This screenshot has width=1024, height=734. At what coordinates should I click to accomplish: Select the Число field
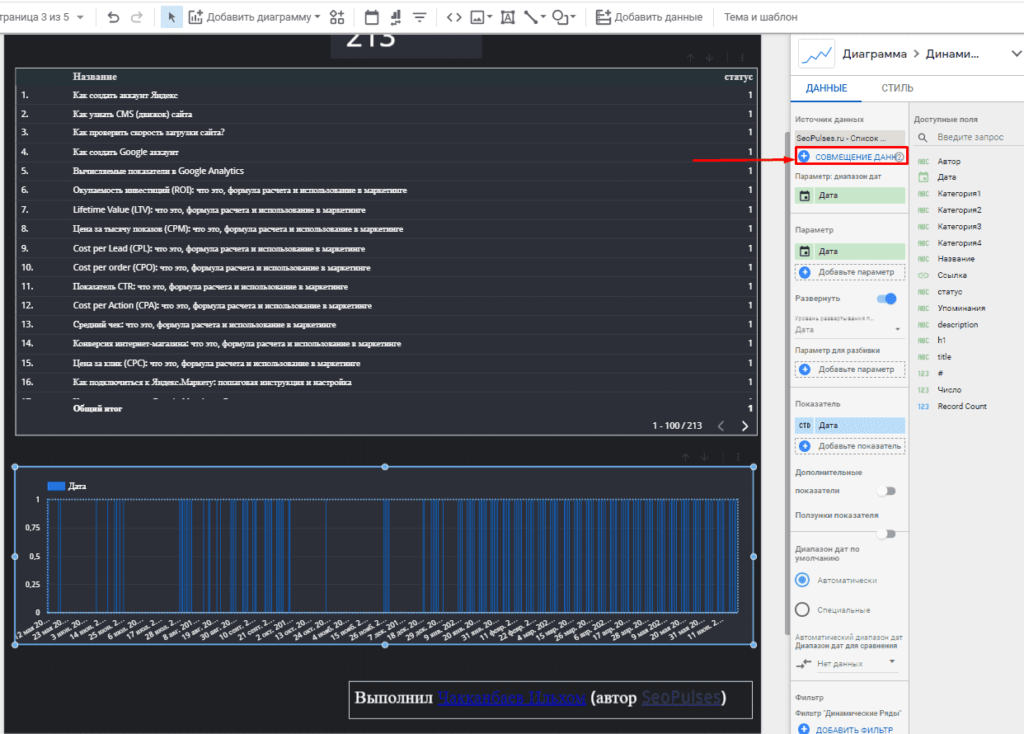(x=949, y=390)
